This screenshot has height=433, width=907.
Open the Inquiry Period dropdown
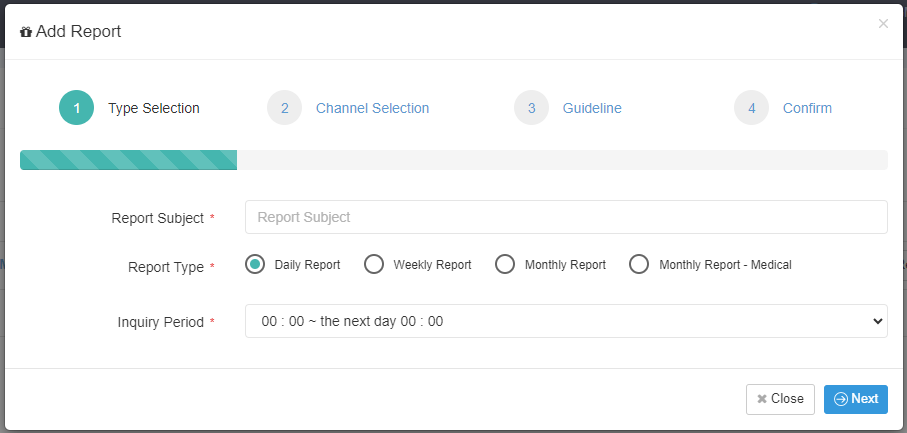[566, 321]
